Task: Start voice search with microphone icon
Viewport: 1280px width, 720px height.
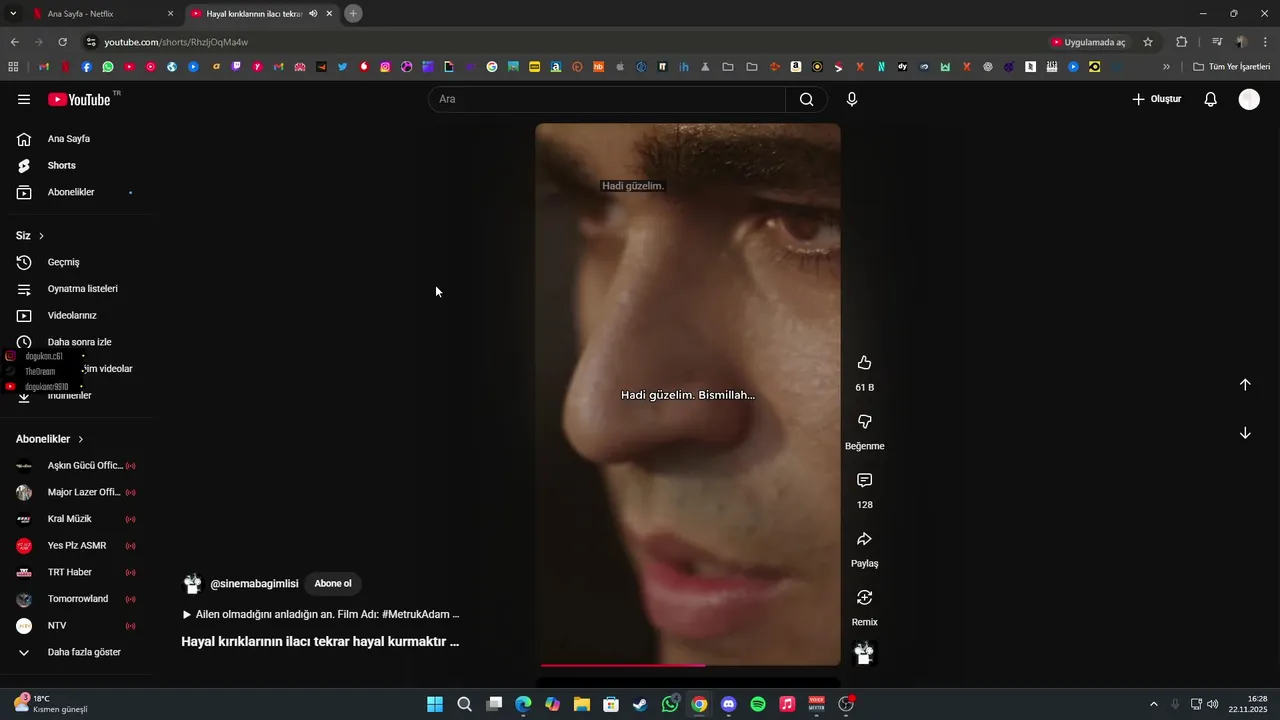Action: [x=852, y=99]
